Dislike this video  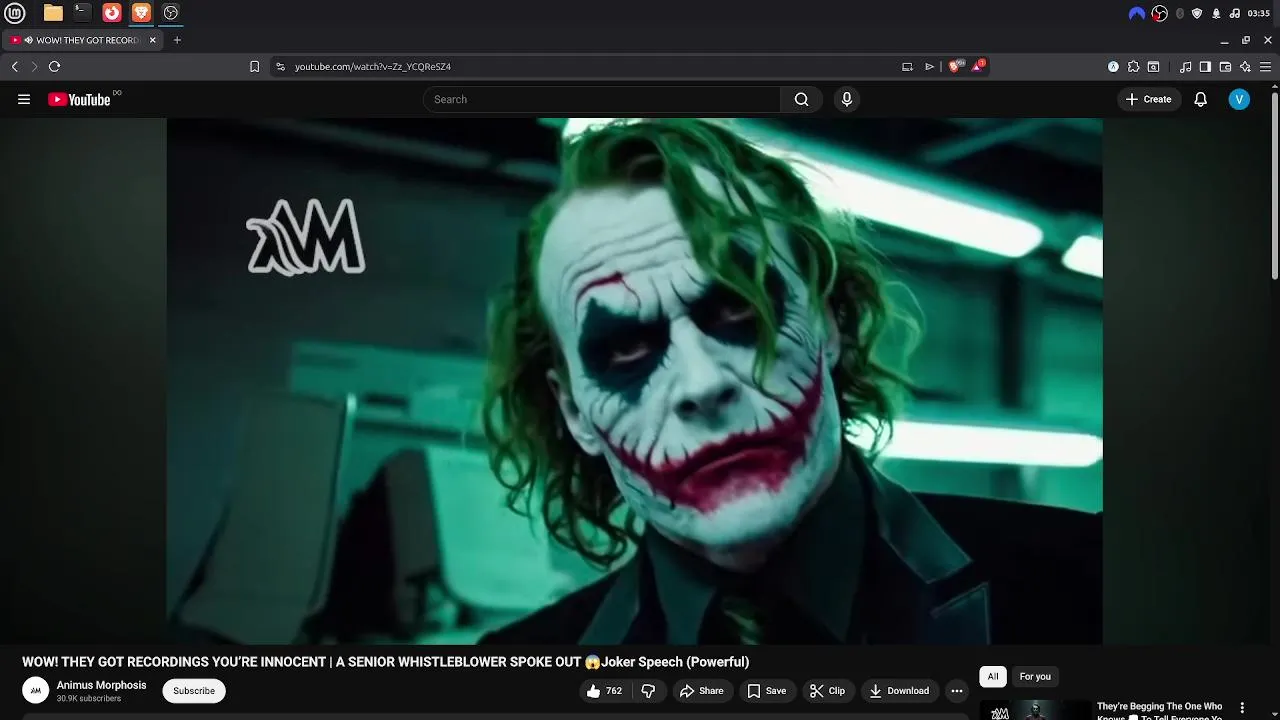[x=649, y=691]
